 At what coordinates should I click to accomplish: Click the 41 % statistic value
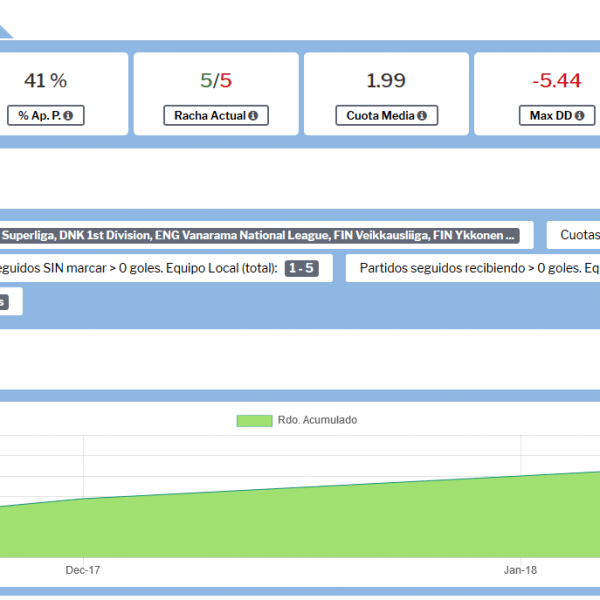pos(45,81)
